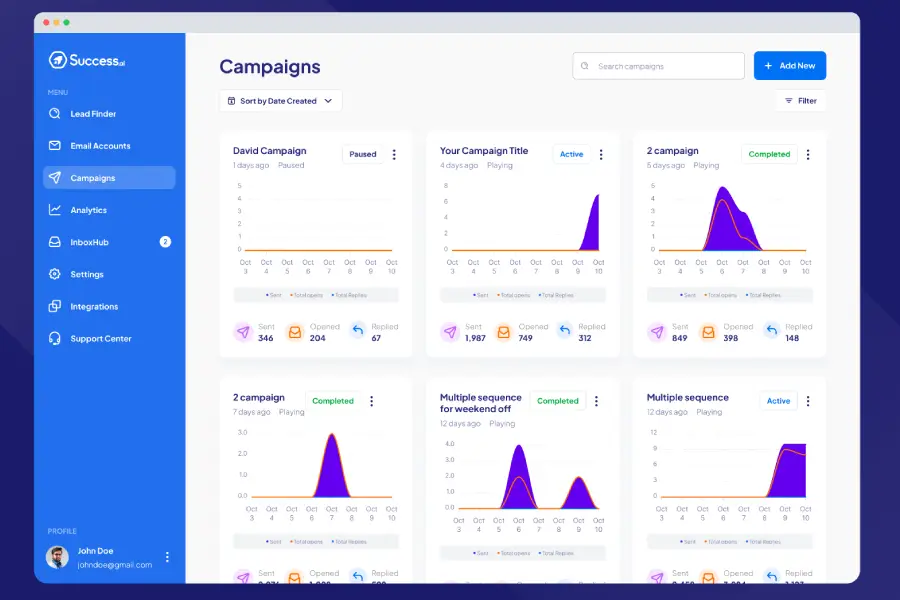Open three-dot menu for Multiple sequence for weekend off
900x600 pixels.
[x=596, y=401]
